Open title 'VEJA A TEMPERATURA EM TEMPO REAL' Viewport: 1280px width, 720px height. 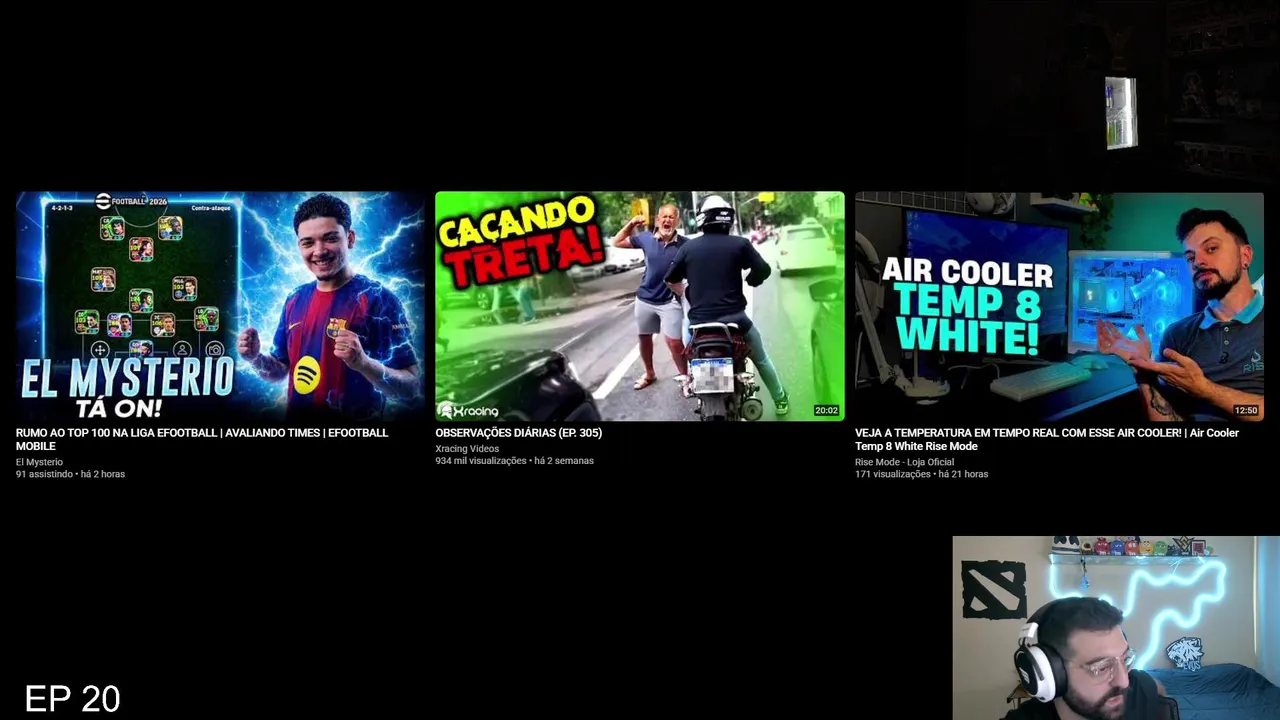click(x=1047, y=439)
